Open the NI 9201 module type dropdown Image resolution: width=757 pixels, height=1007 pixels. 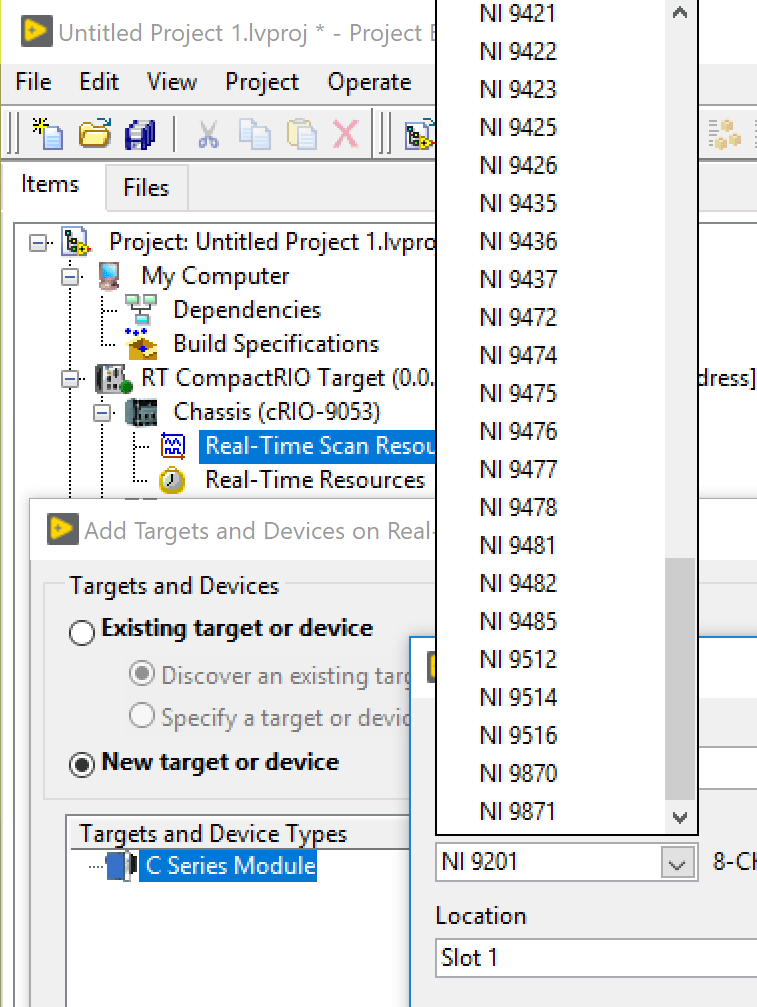pyautogui.click(x=677, y=863)
